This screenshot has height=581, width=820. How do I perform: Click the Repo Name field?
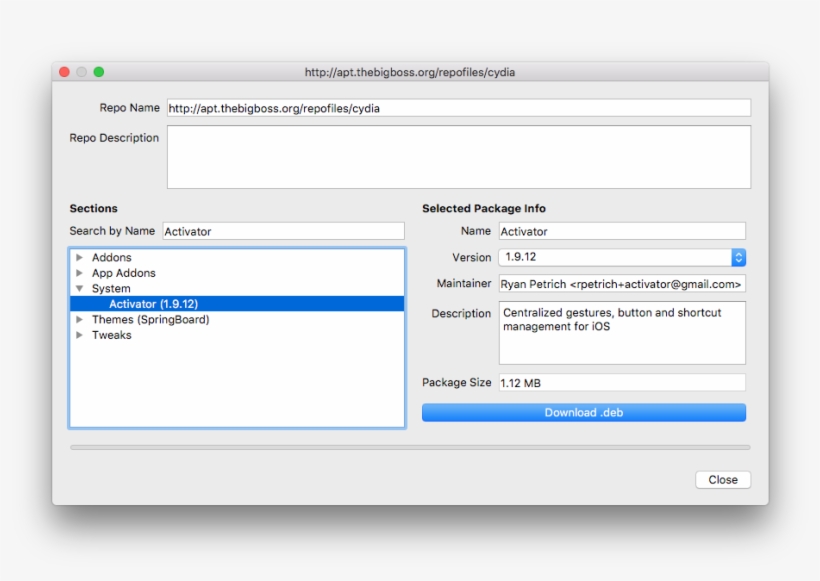pos(459,108)
